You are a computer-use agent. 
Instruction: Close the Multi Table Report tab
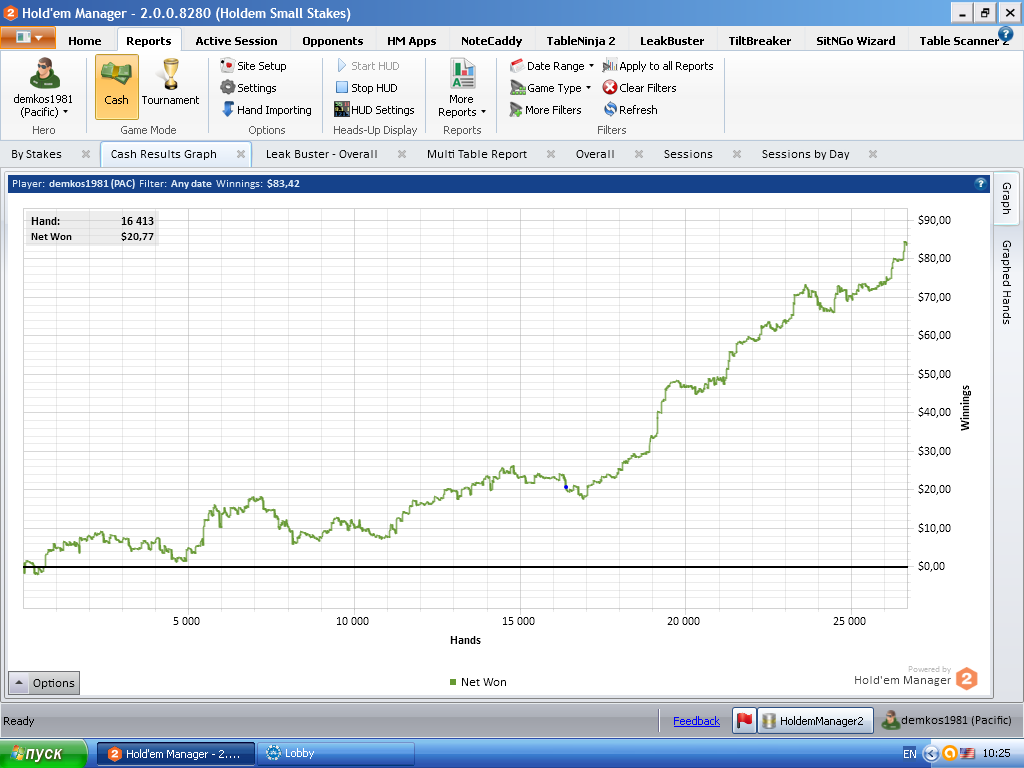click(x=551, y=154)
